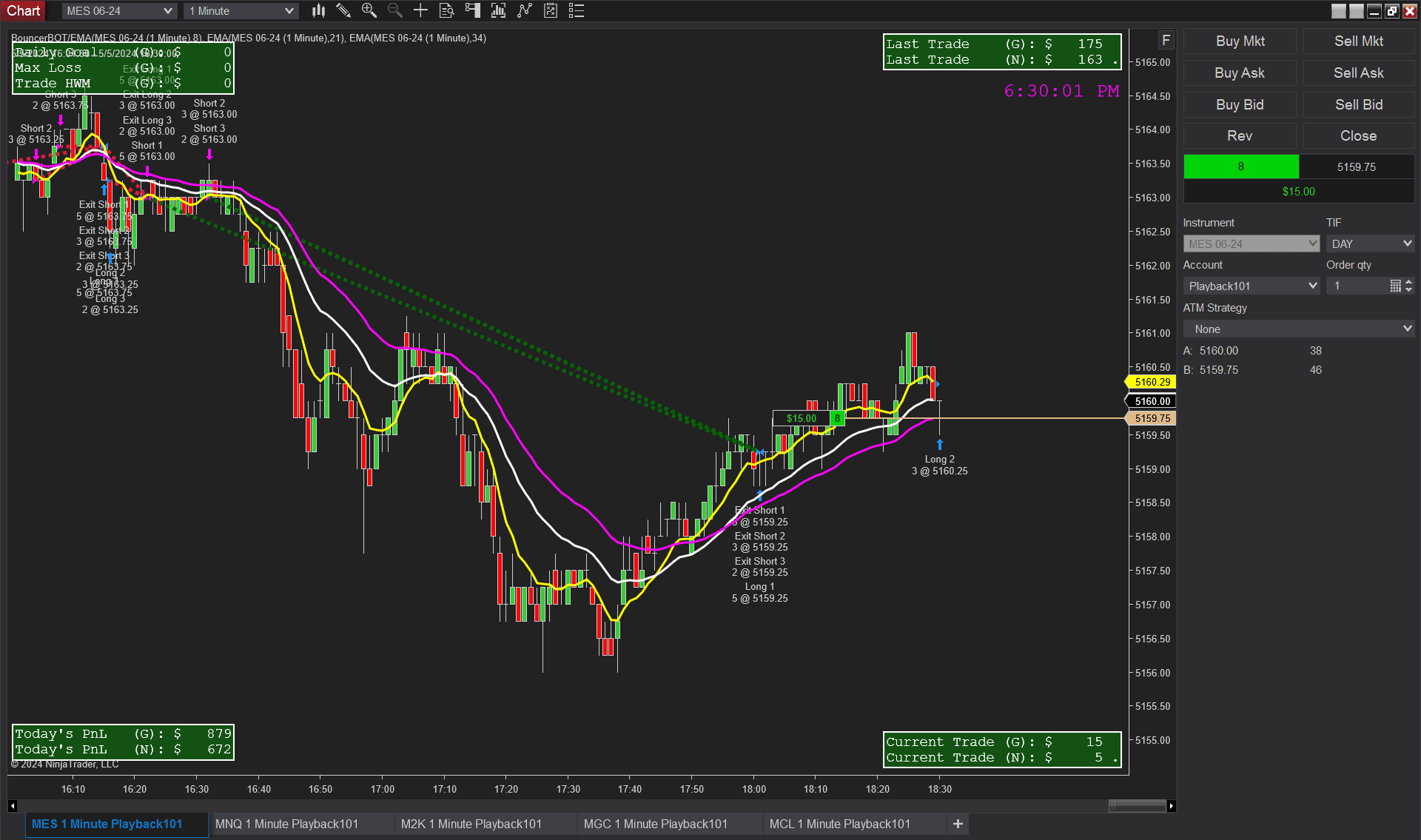Viewport: 1421px width, 840px height.
Task: Open the MES 06-24 instrument dropdown in toolbar
Action: click(118, 11)
